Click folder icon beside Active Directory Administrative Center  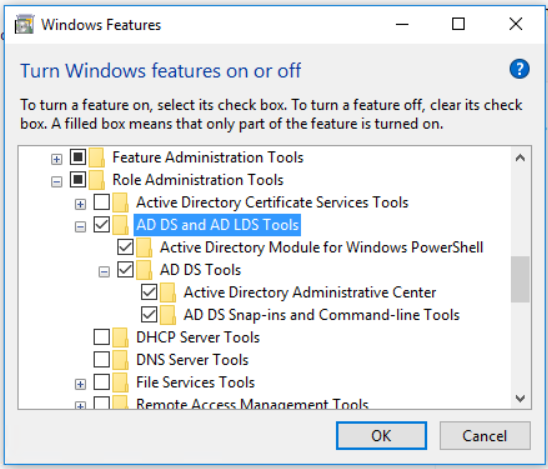[x=168, y=293]
